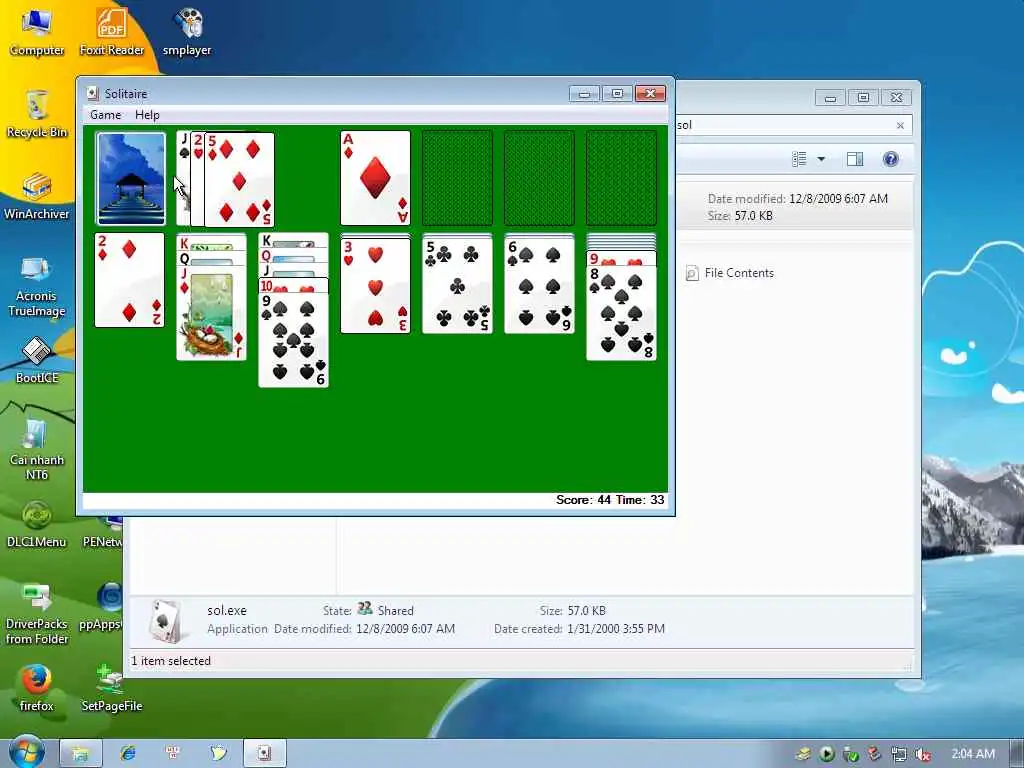Screen dimensions: 1024x768
Task: Open the Foxit Reader desktop icon
Action: point(112,33)
